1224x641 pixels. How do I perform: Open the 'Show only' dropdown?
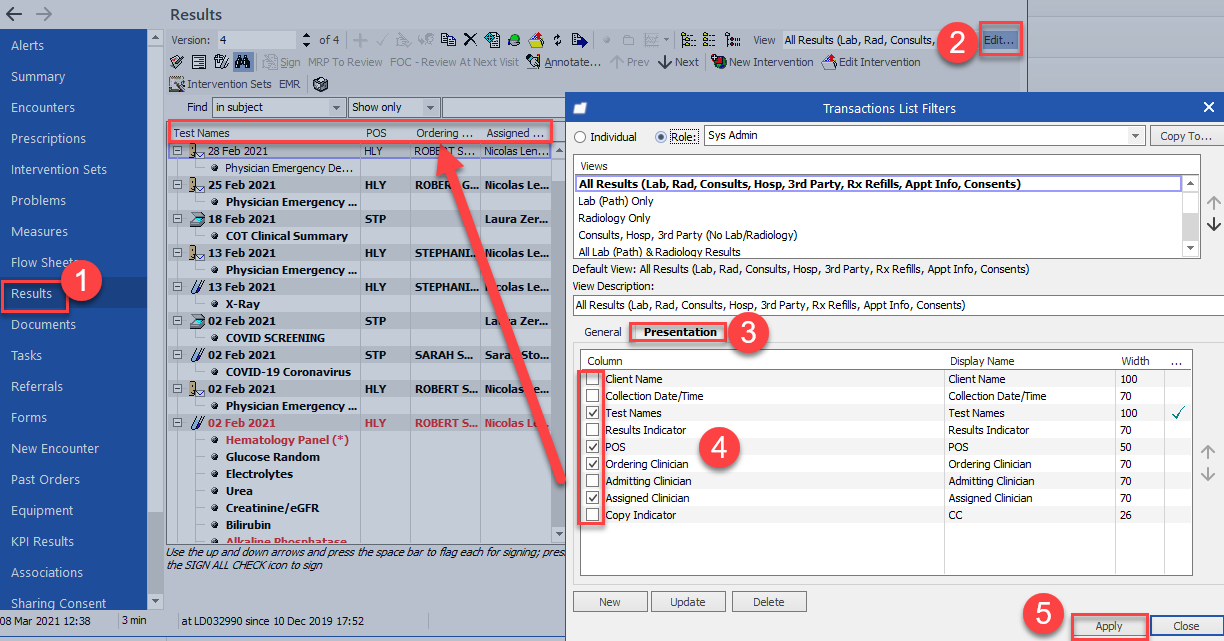pos(430,107)
